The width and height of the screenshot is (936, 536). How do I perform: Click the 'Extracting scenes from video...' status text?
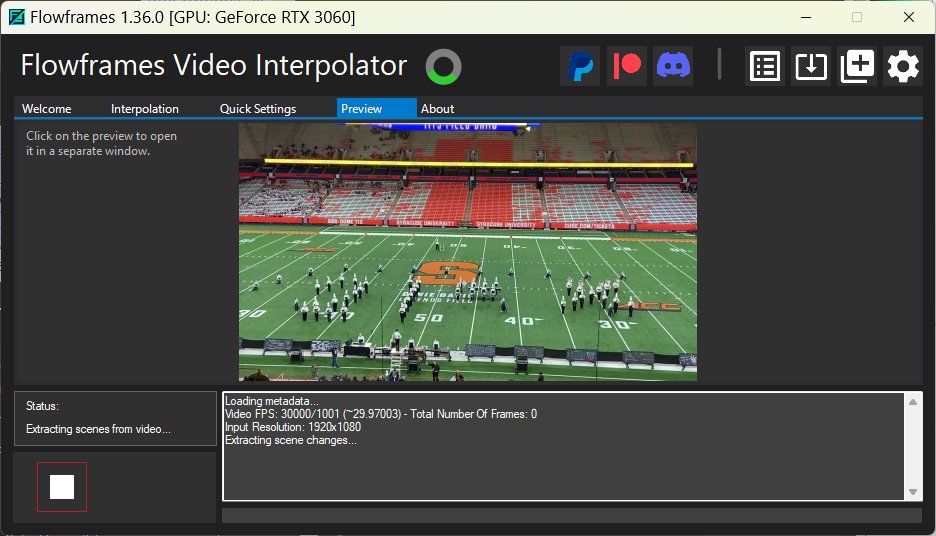point(98,429)
